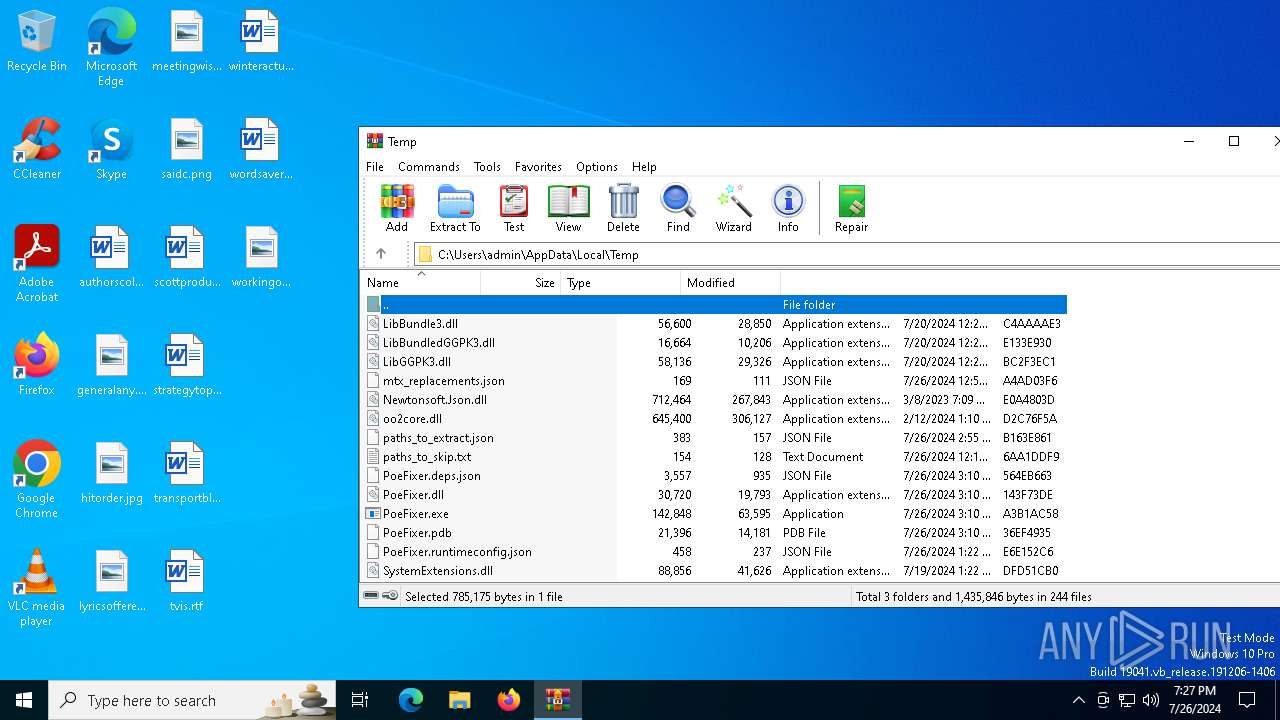
Task: Go up one folder level arrow
Action: 381,254
